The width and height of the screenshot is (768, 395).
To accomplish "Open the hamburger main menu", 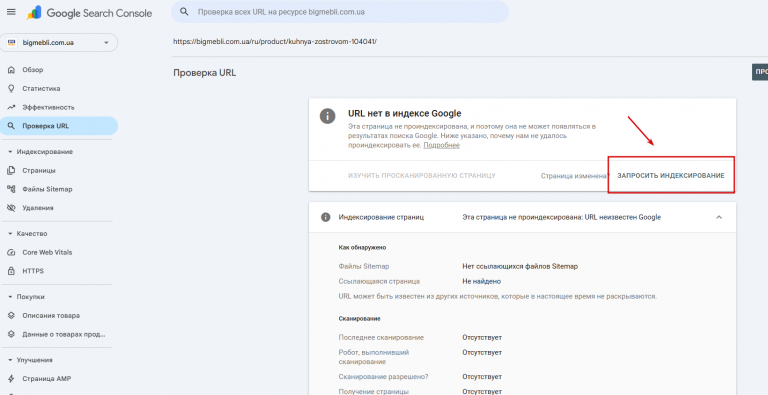I will (11, 12).
